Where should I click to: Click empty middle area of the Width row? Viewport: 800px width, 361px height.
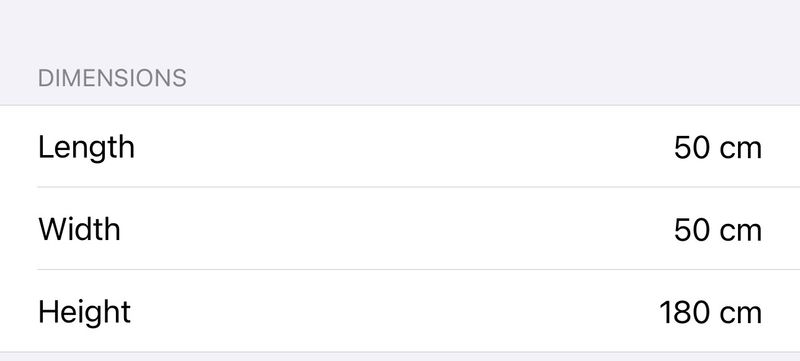[x=400, y=228]
